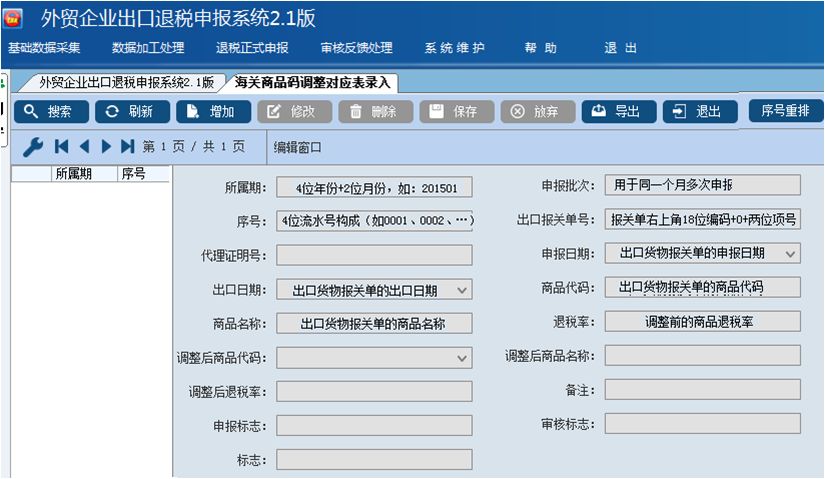This screenshot has width=825, height=479.
Task: Click the 商品代码 input field
Action: 702,287
